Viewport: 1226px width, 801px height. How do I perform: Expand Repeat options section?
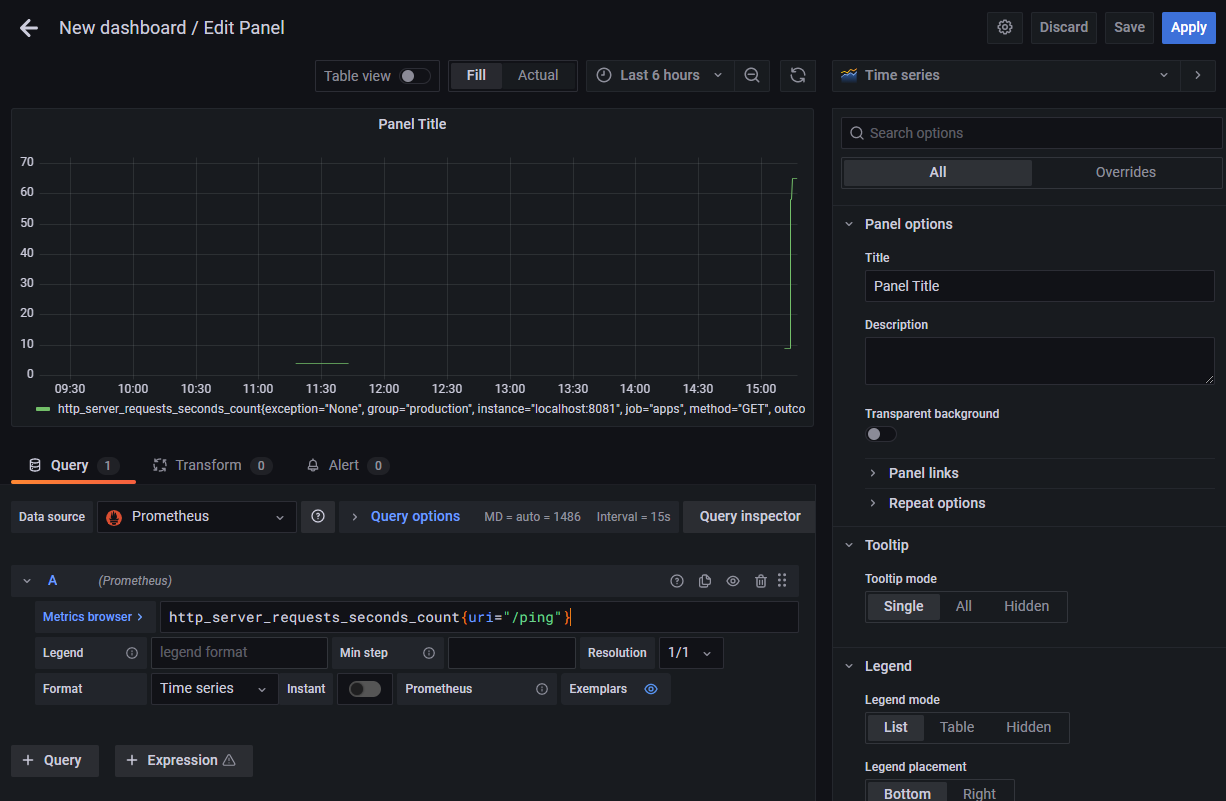(x=937, y=503)
